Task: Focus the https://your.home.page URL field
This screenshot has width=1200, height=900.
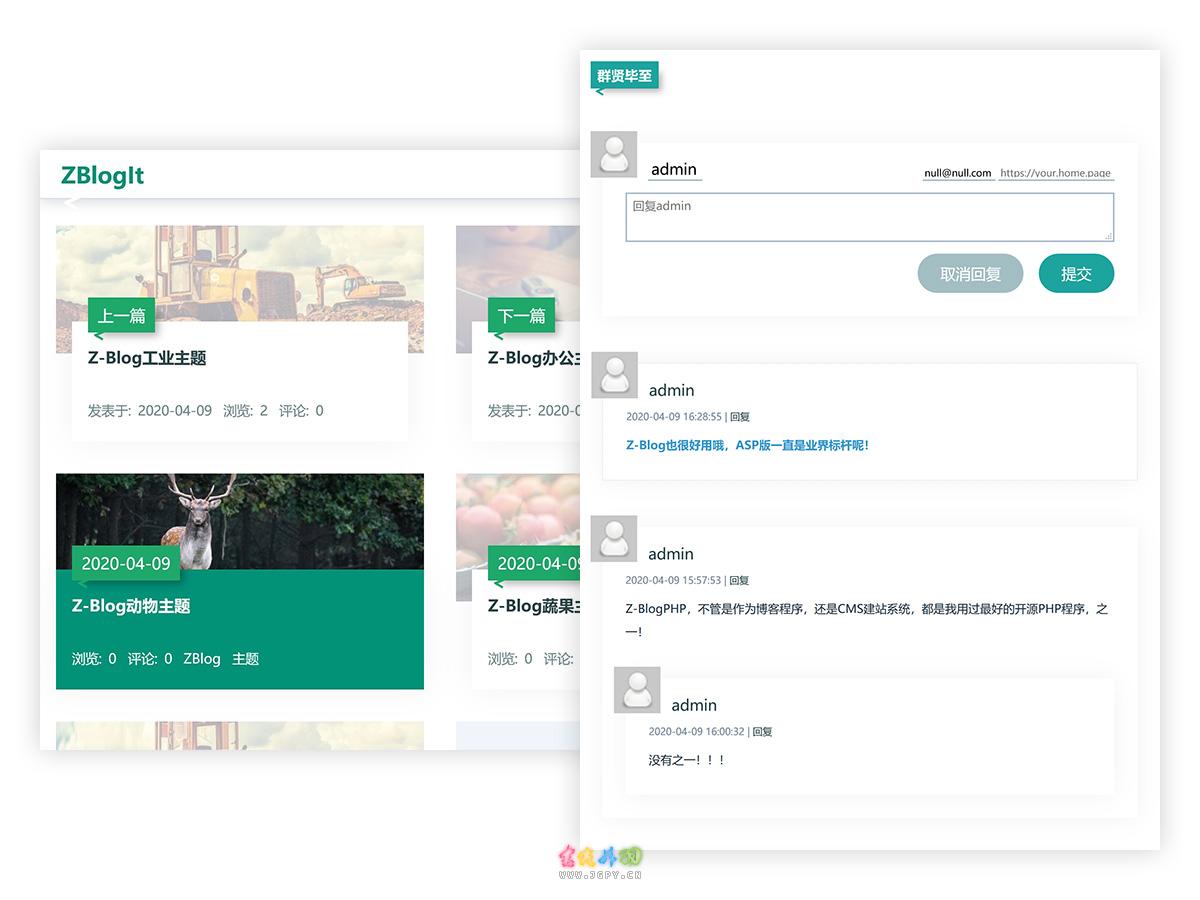Action: [x=1056, y=173]
